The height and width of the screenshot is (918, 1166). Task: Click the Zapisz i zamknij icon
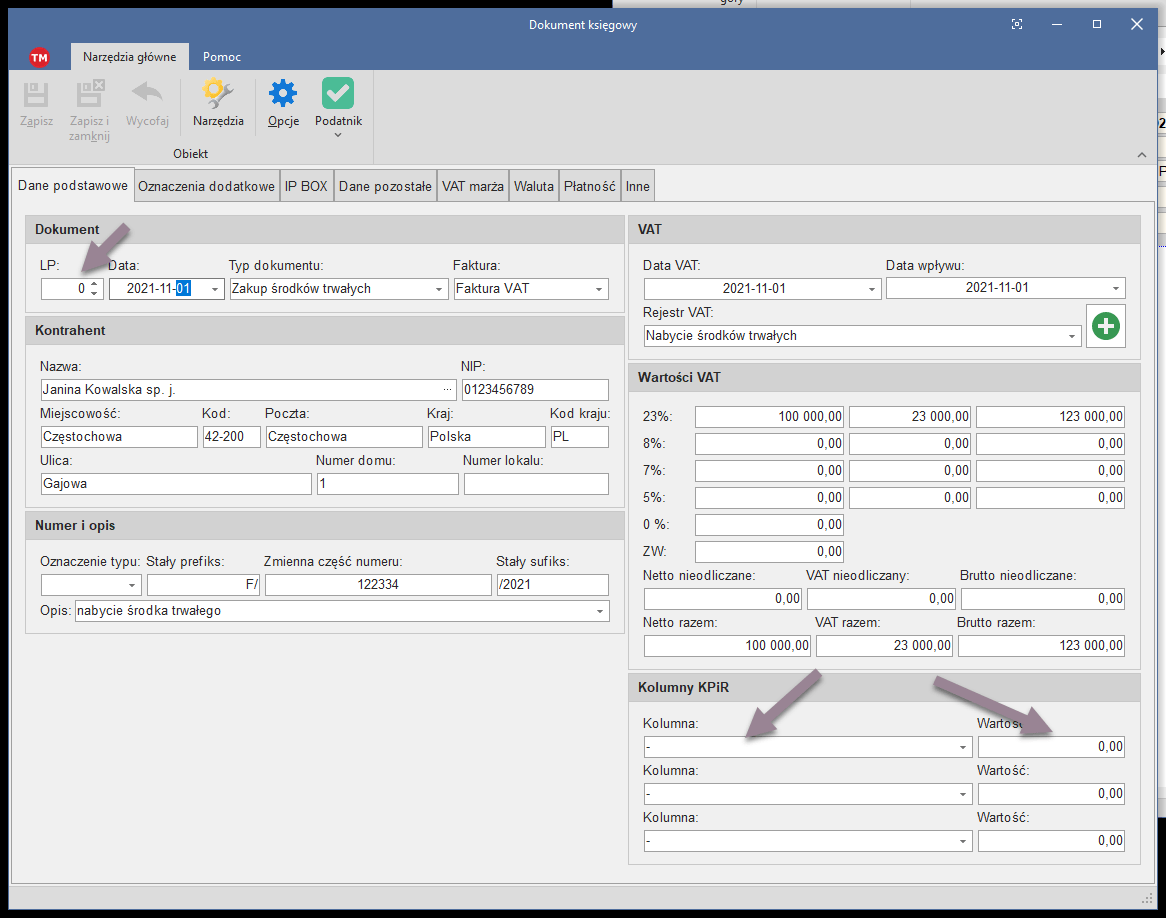pyautogui.click(x=90, y=96)
